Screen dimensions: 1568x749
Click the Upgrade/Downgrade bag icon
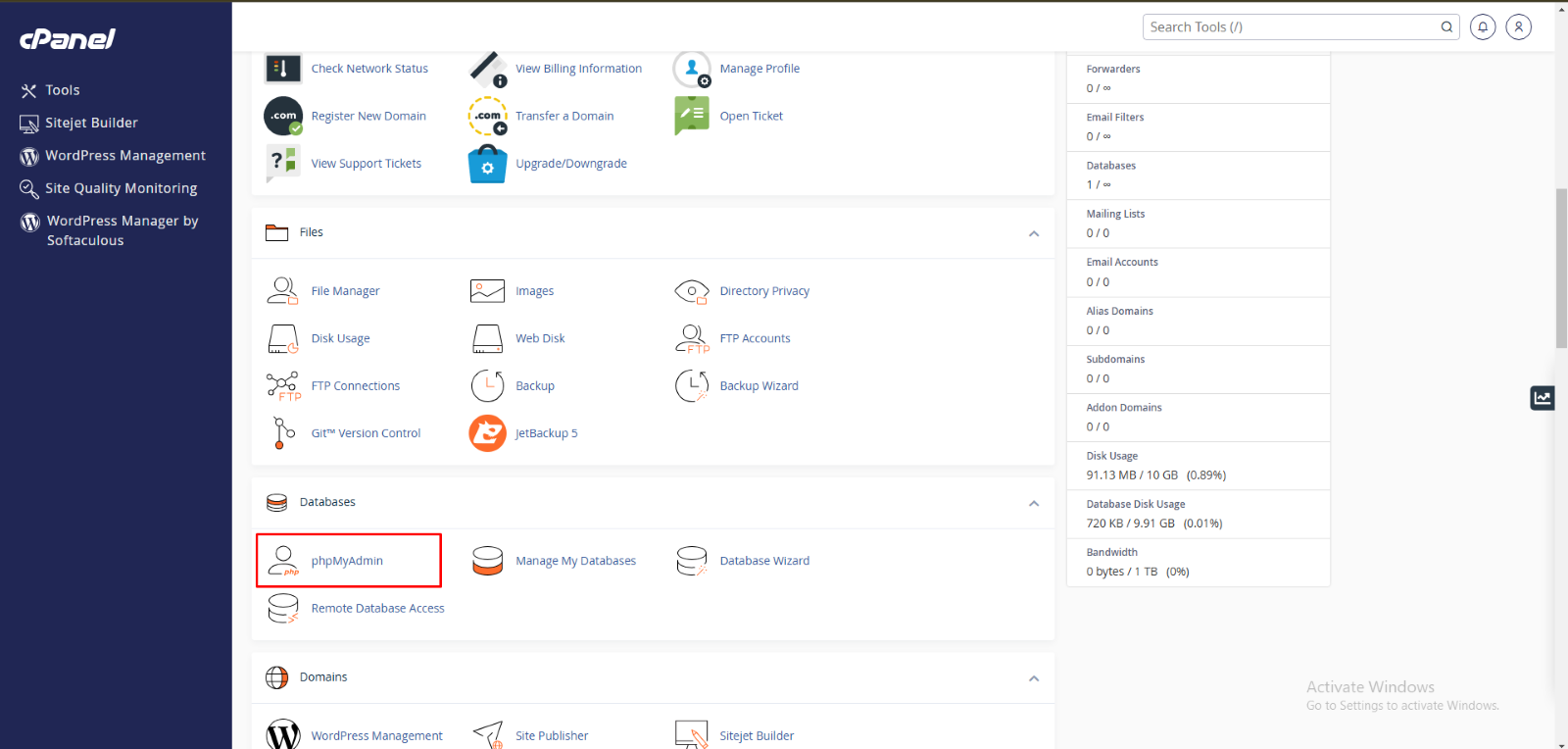(x=487, y=164)
